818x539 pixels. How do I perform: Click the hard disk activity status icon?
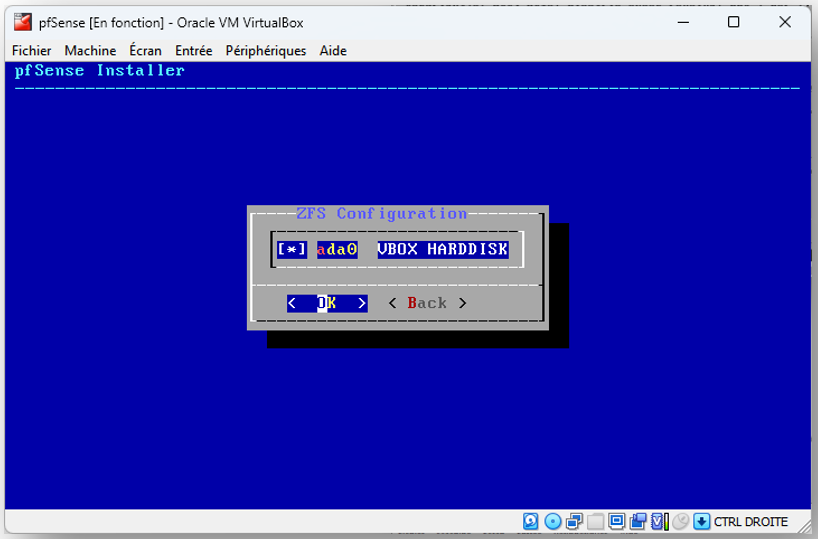click(x=531, y=521)
